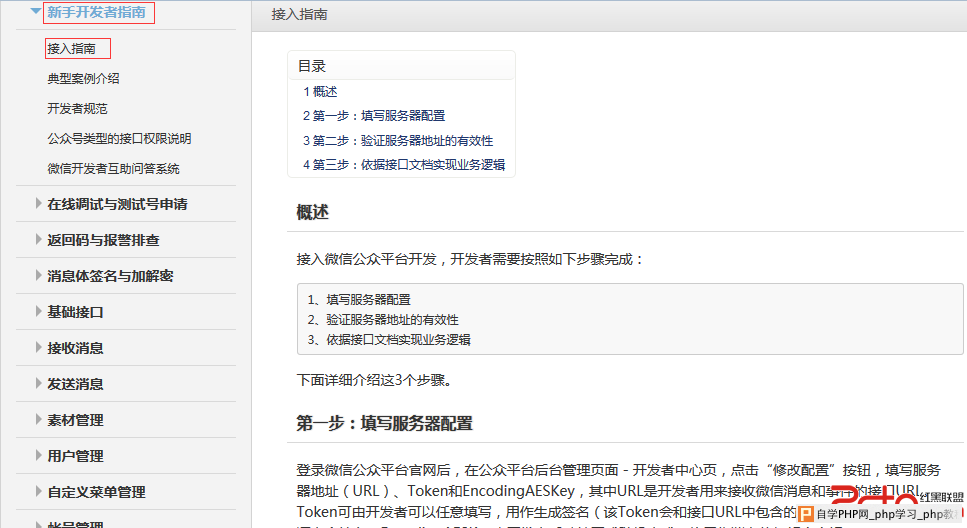The height and width of the screenshot is (528, 967).
Task: Jump to '2 第一步：填写服务器配置' contents entry
Action: (x=374, y=115)
